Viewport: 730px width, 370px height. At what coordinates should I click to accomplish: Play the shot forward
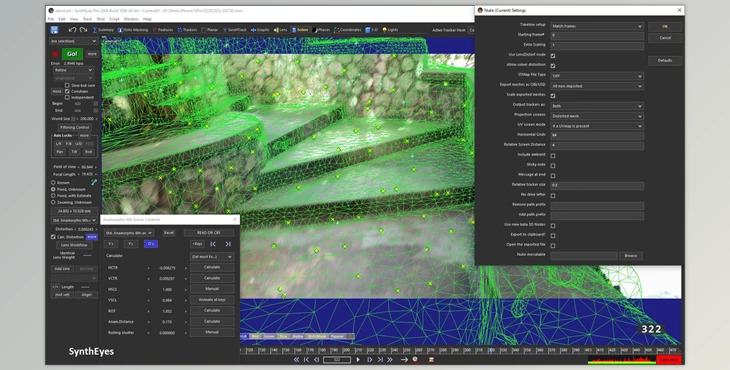pos(358,360)
